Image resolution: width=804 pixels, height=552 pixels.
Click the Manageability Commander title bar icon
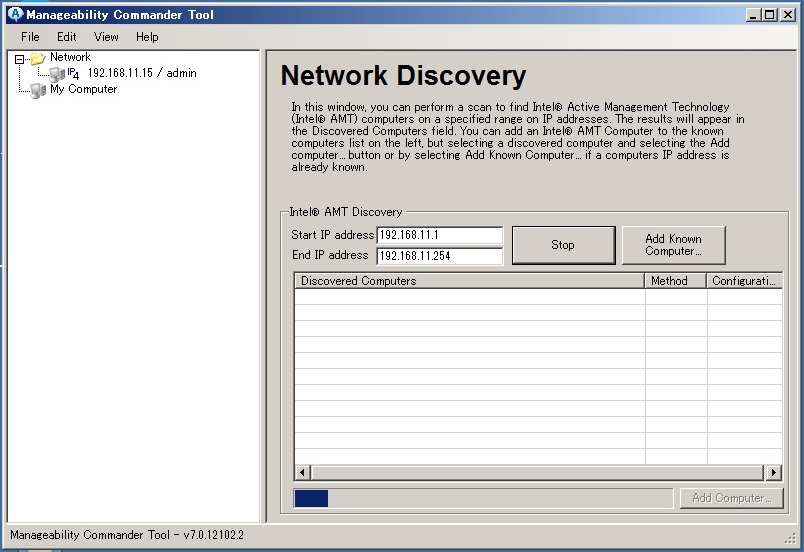[x=15, y=14]
